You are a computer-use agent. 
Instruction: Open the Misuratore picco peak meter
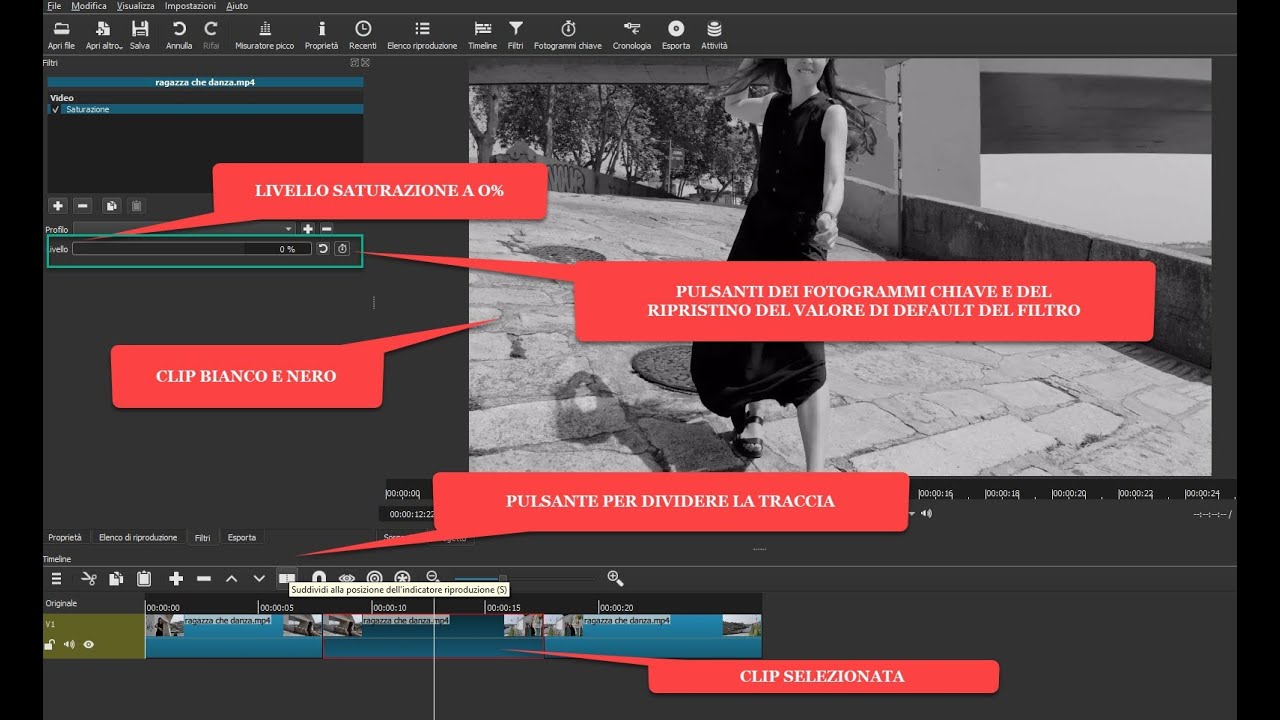point(264,35)
